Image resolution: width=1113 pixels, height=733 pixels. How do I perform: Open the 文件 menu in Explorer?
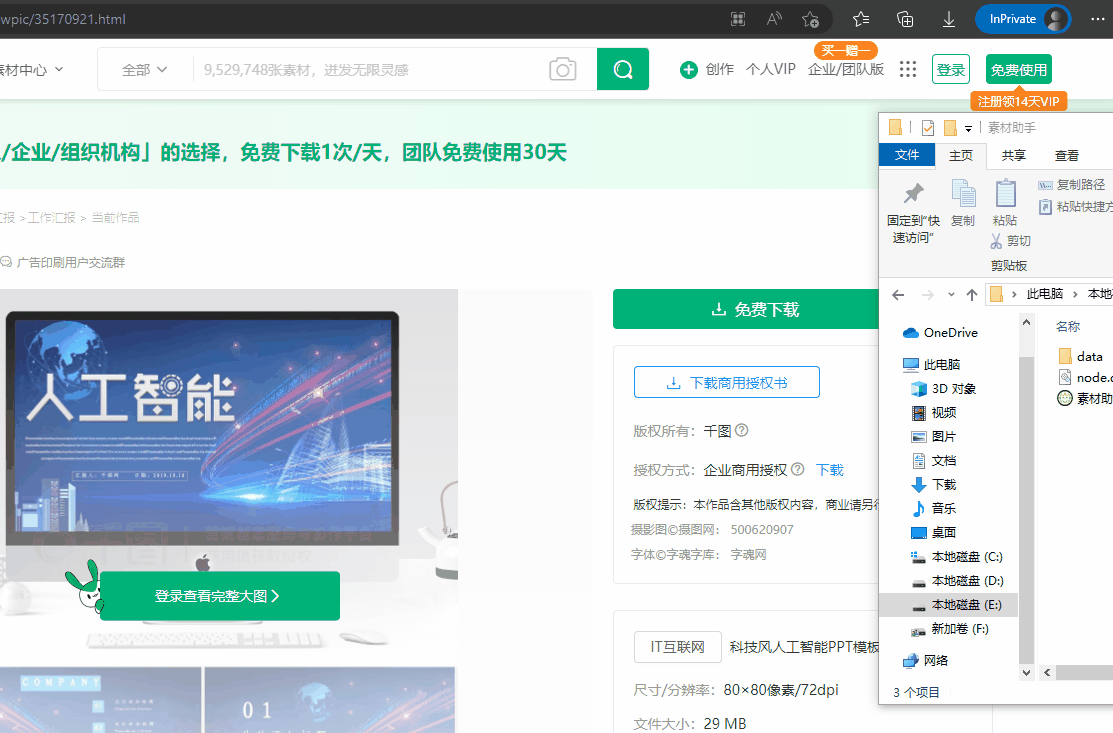907,155
